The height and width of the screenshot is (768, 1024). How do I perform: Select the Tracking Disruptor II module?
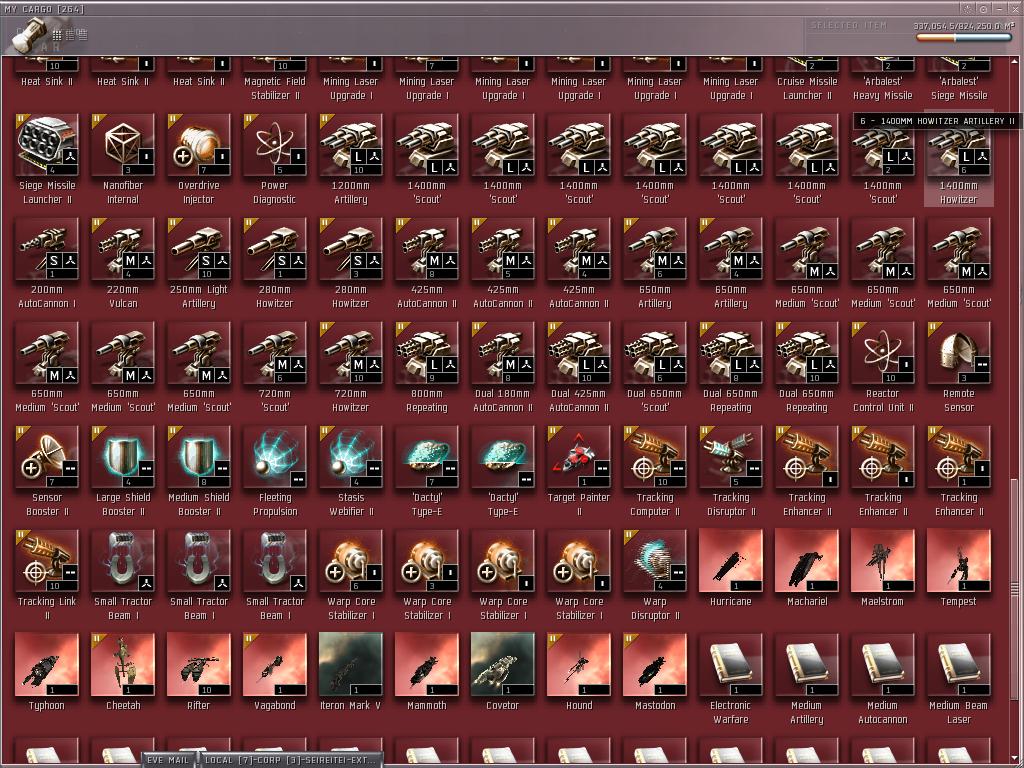[x=731, y=471]
